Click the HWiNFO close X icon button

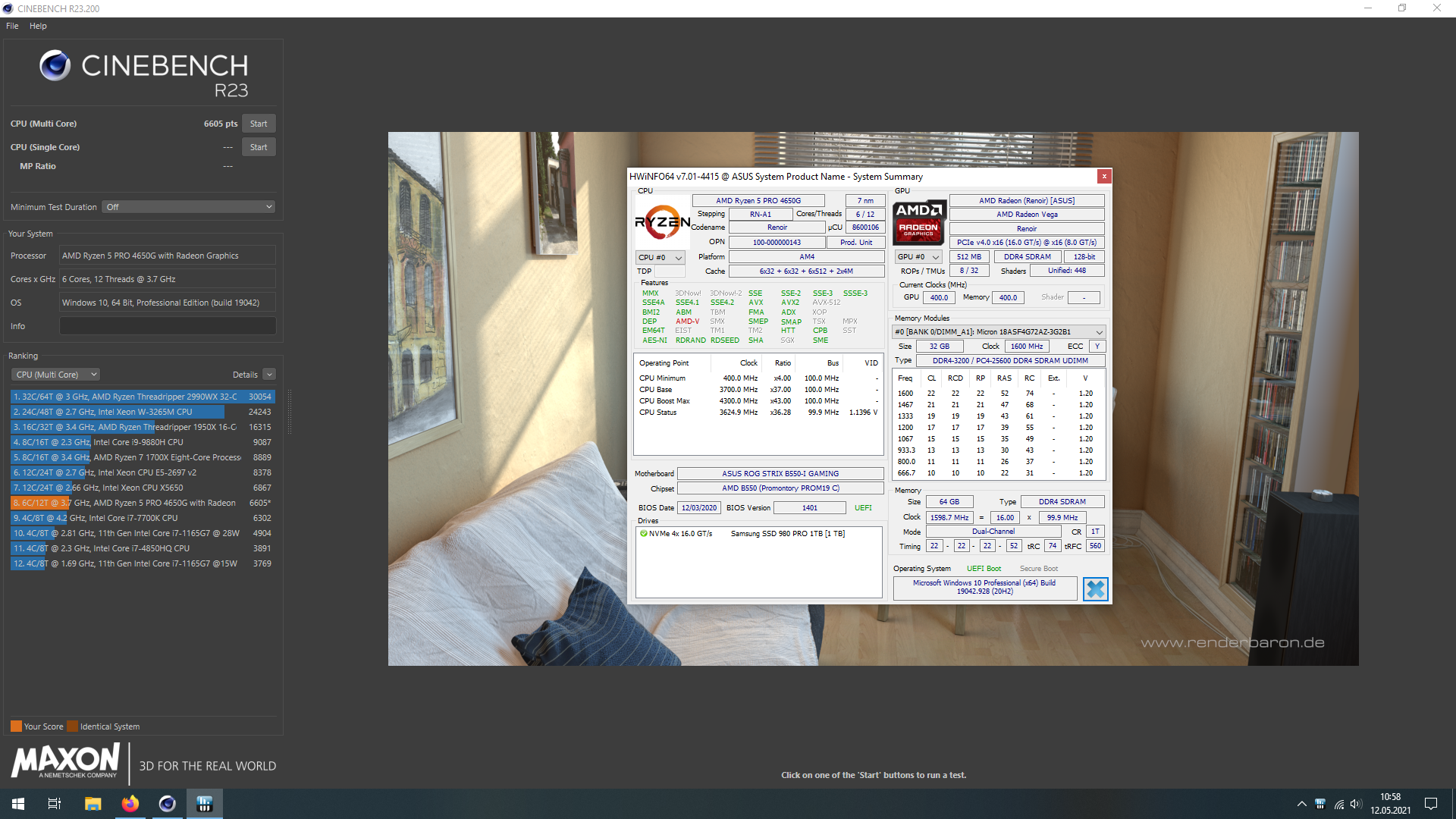click(x=1095, y=589)
